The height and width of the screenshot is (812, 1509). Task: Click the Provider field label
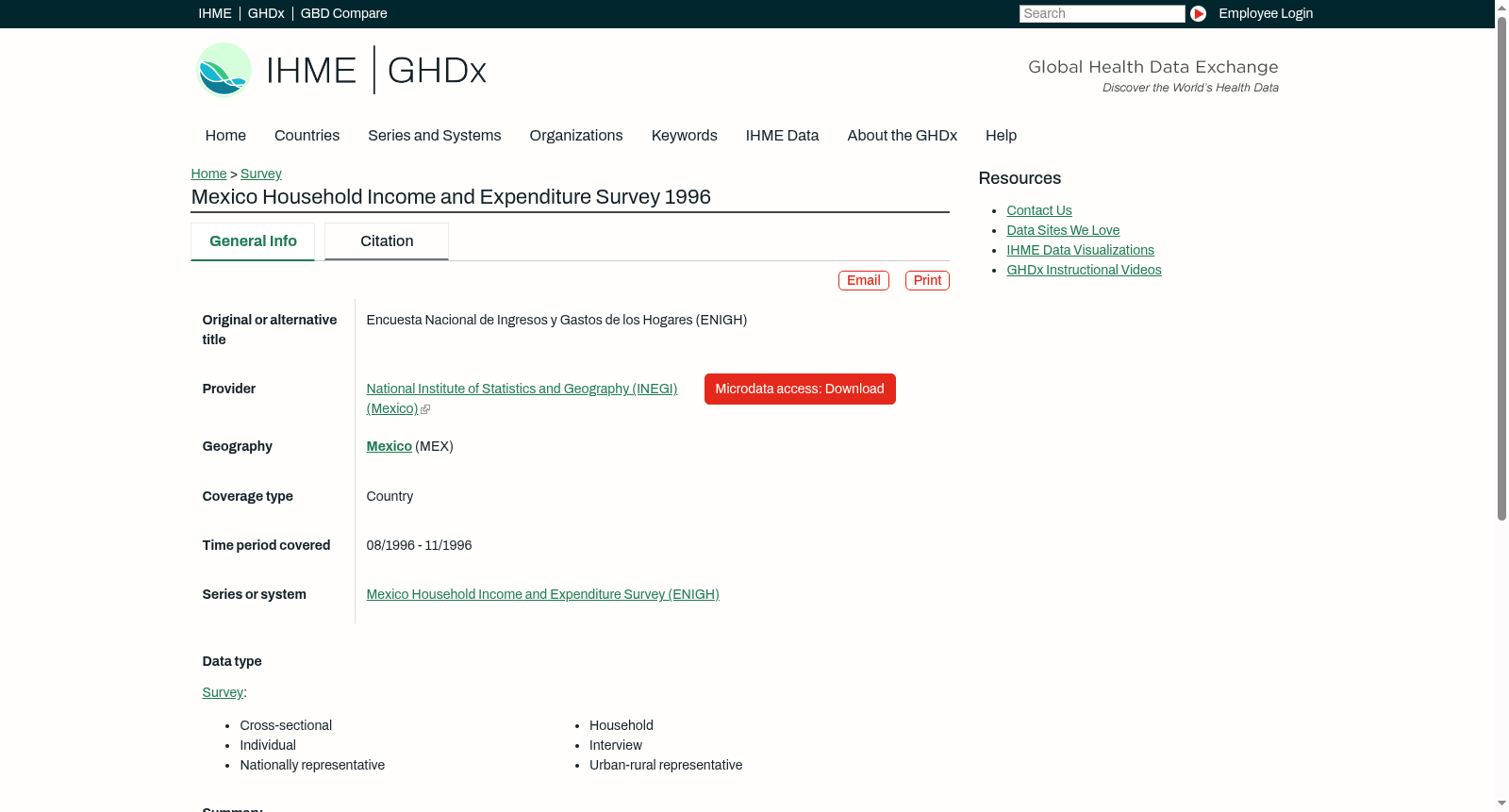coord(229,389)
